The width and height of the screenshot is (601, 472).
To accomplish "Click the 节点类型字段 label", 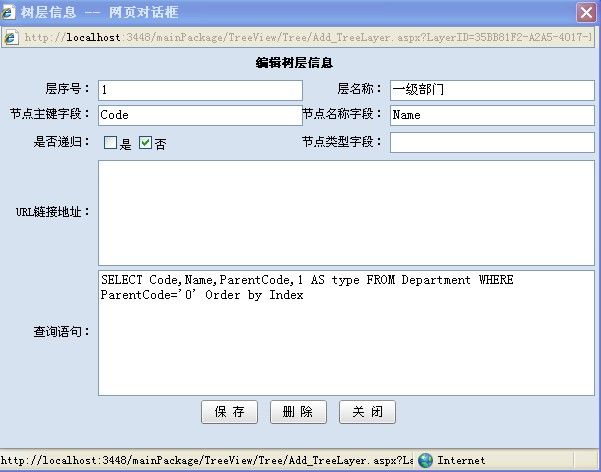I will pos(342,142).
